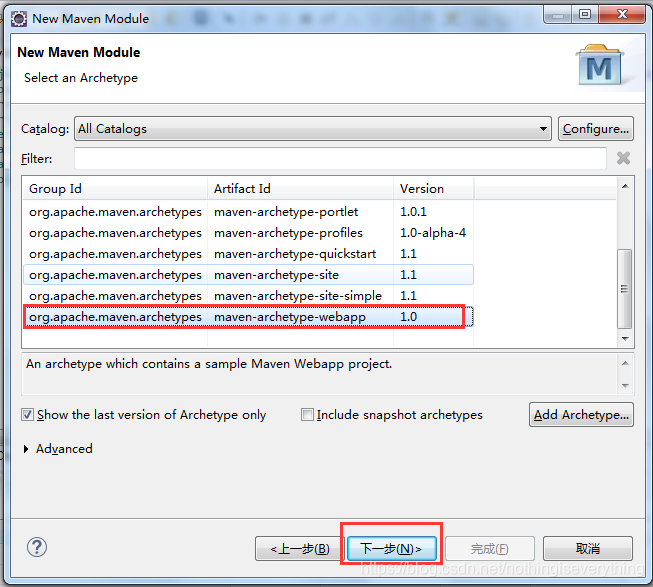Click the archetype list scrollbar thumb
Screen dimensions: 653x587
tap(624, 289)
